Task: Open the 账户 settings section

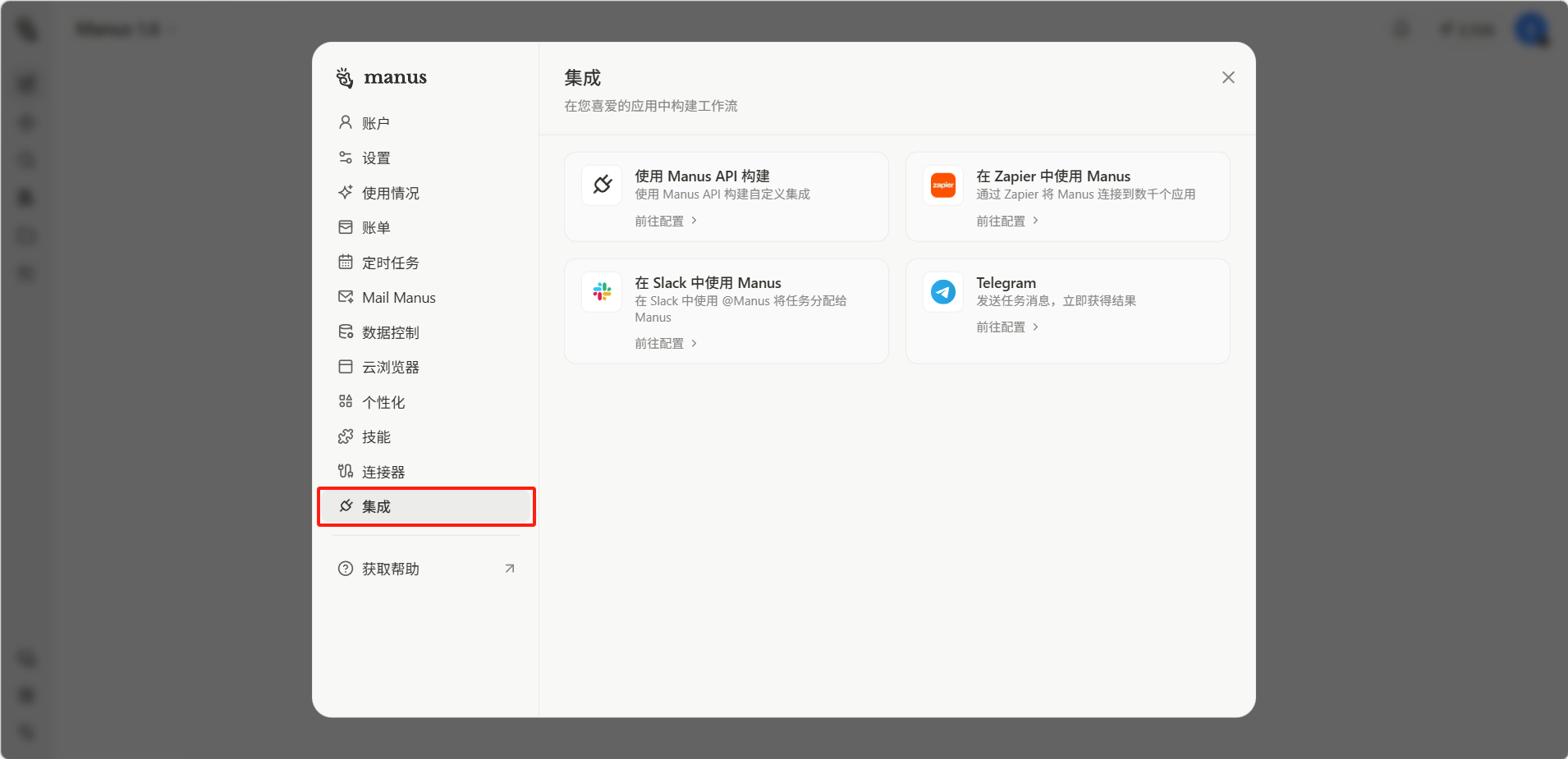Action: (376, 123)
